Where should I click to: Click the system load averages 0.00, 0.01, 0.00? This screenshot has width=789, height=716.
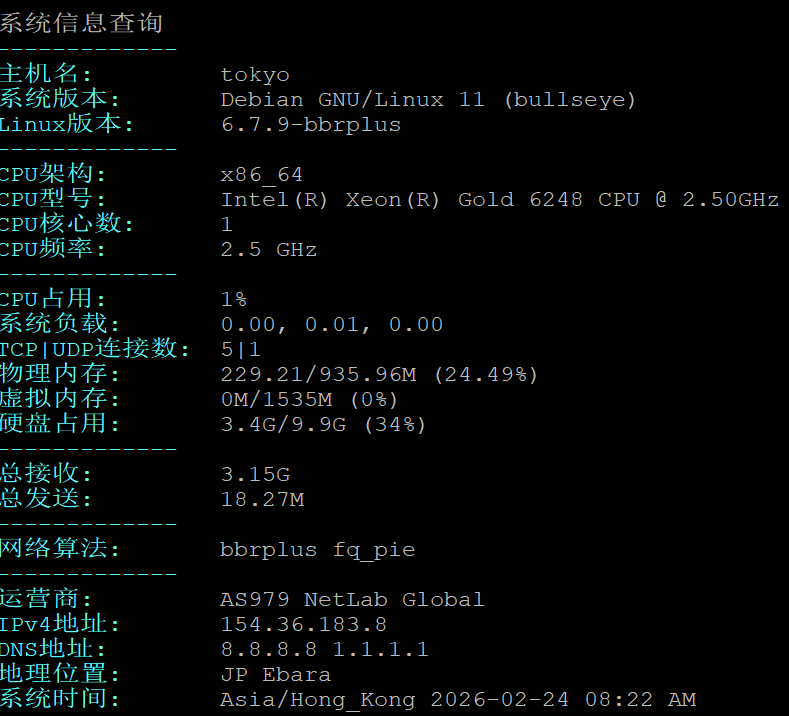331,324
